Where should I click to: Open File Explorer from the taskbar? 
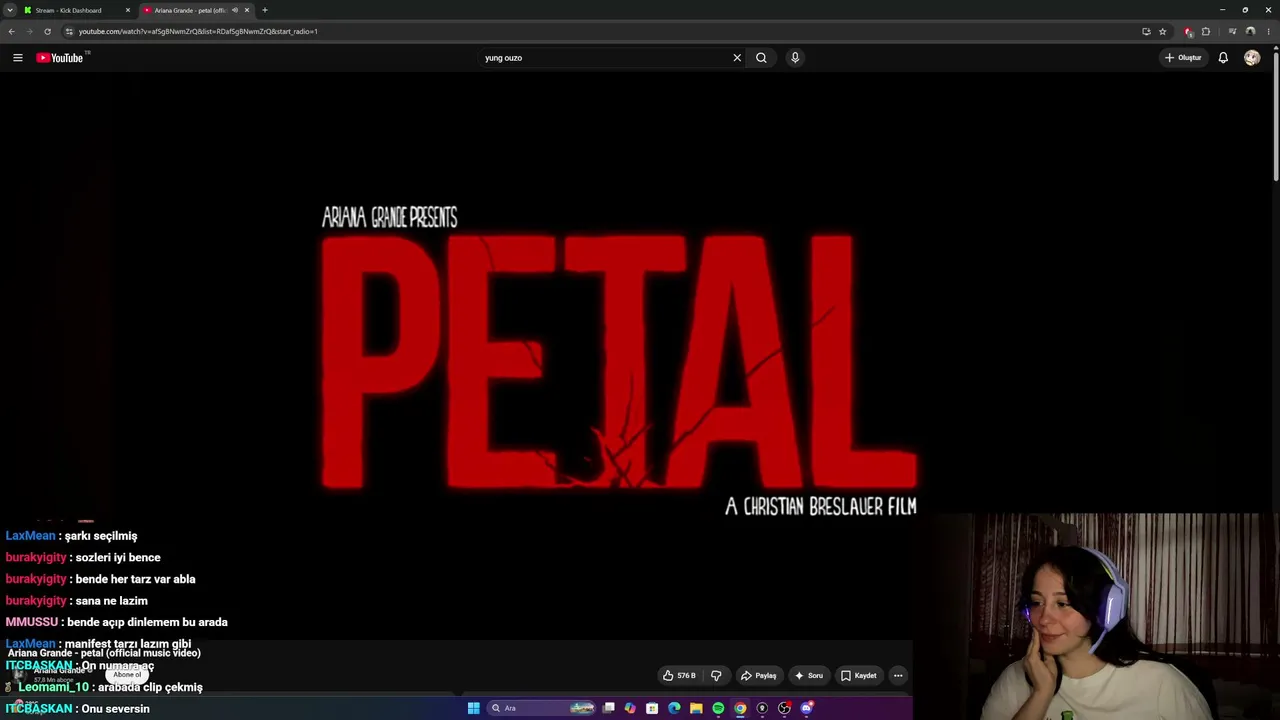(696, 708)
